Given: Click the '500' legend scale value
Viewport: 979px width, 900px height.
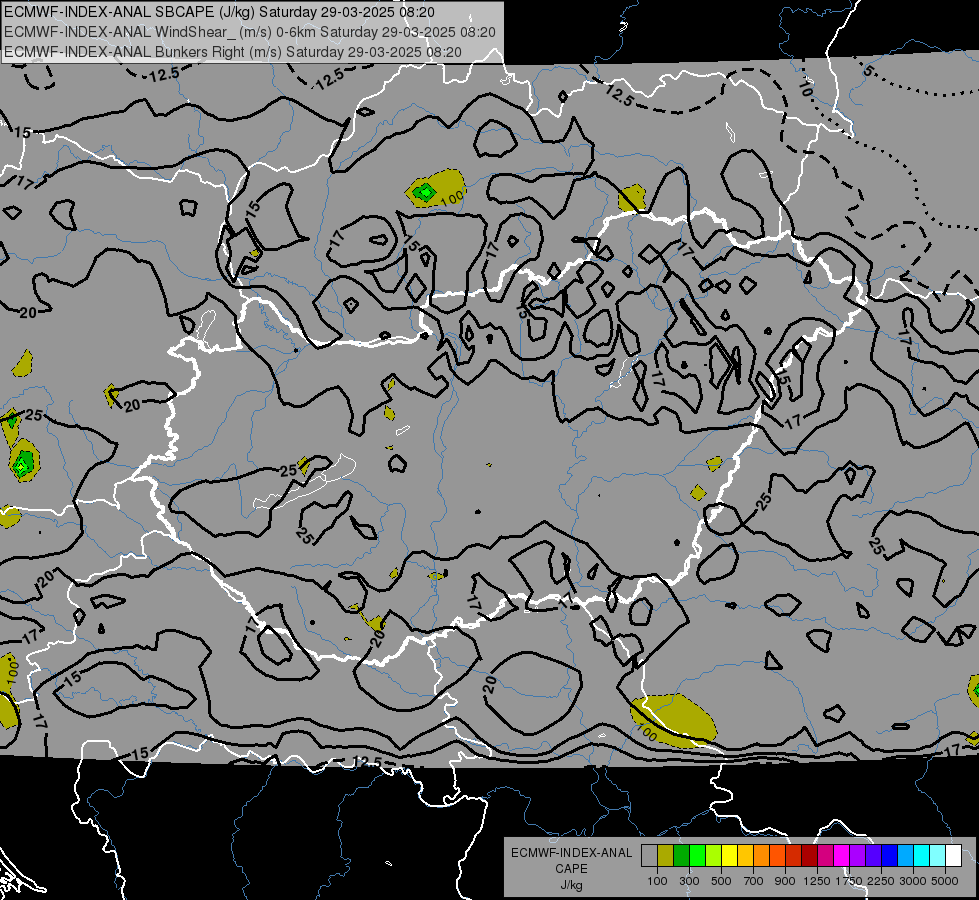Looking at the screenshot, I should point(721,881).
